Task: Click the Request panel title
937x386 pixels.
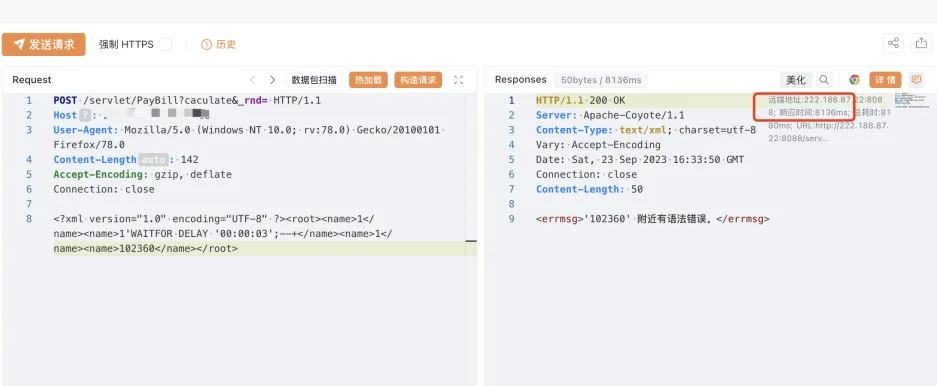Action: [32, 79]
